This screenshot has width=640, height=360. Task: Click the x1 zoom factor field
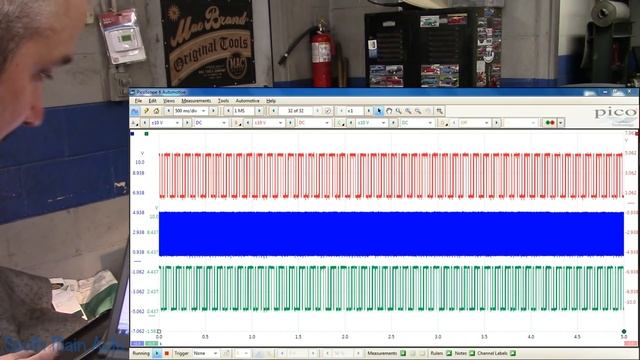pos(354,111)
